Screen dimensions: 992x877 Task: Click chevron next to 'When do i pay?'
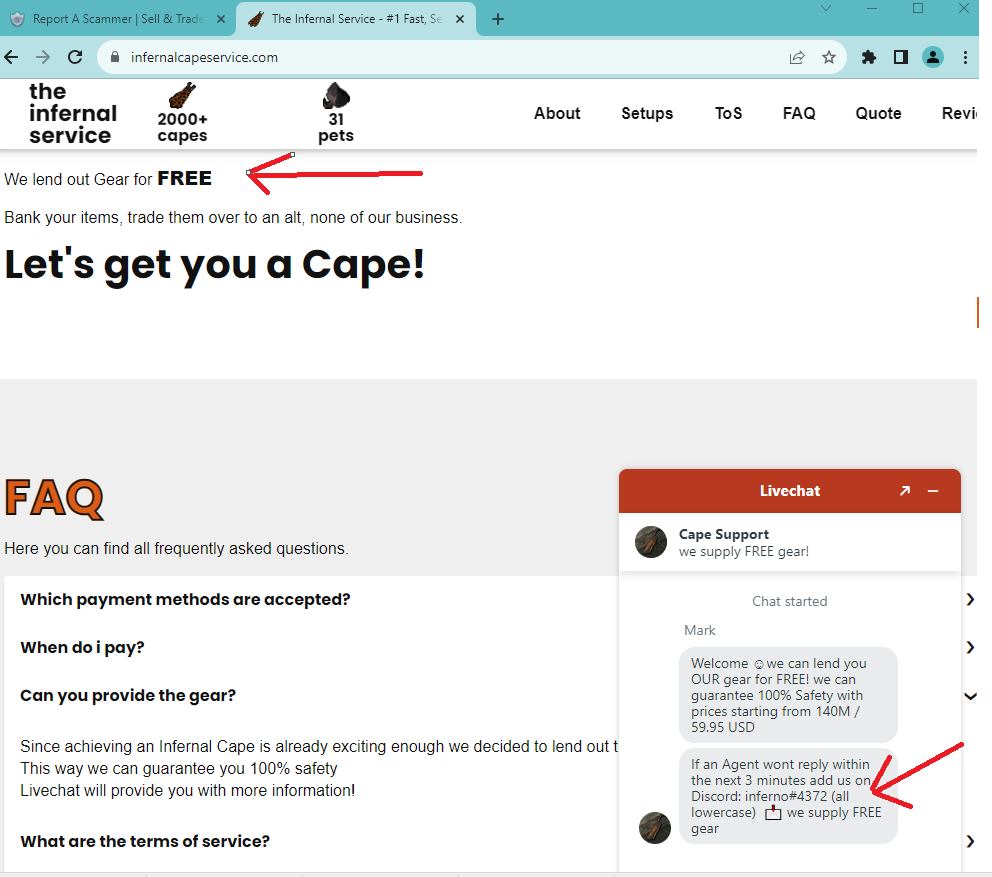[970, 647]
